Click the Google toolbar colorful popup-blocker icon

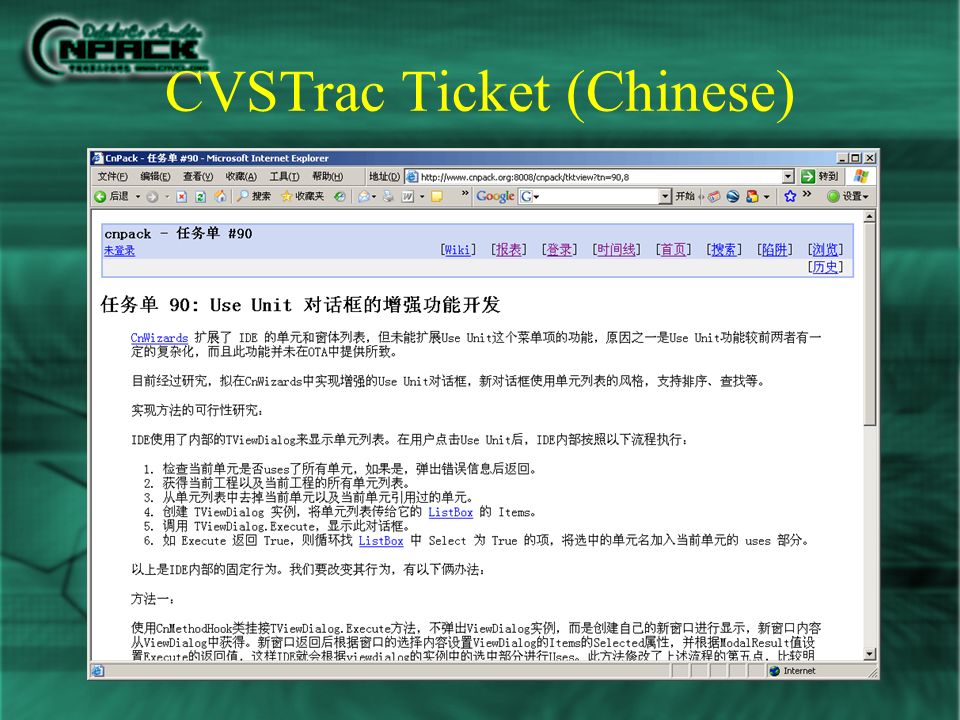[x=752, y=197]
